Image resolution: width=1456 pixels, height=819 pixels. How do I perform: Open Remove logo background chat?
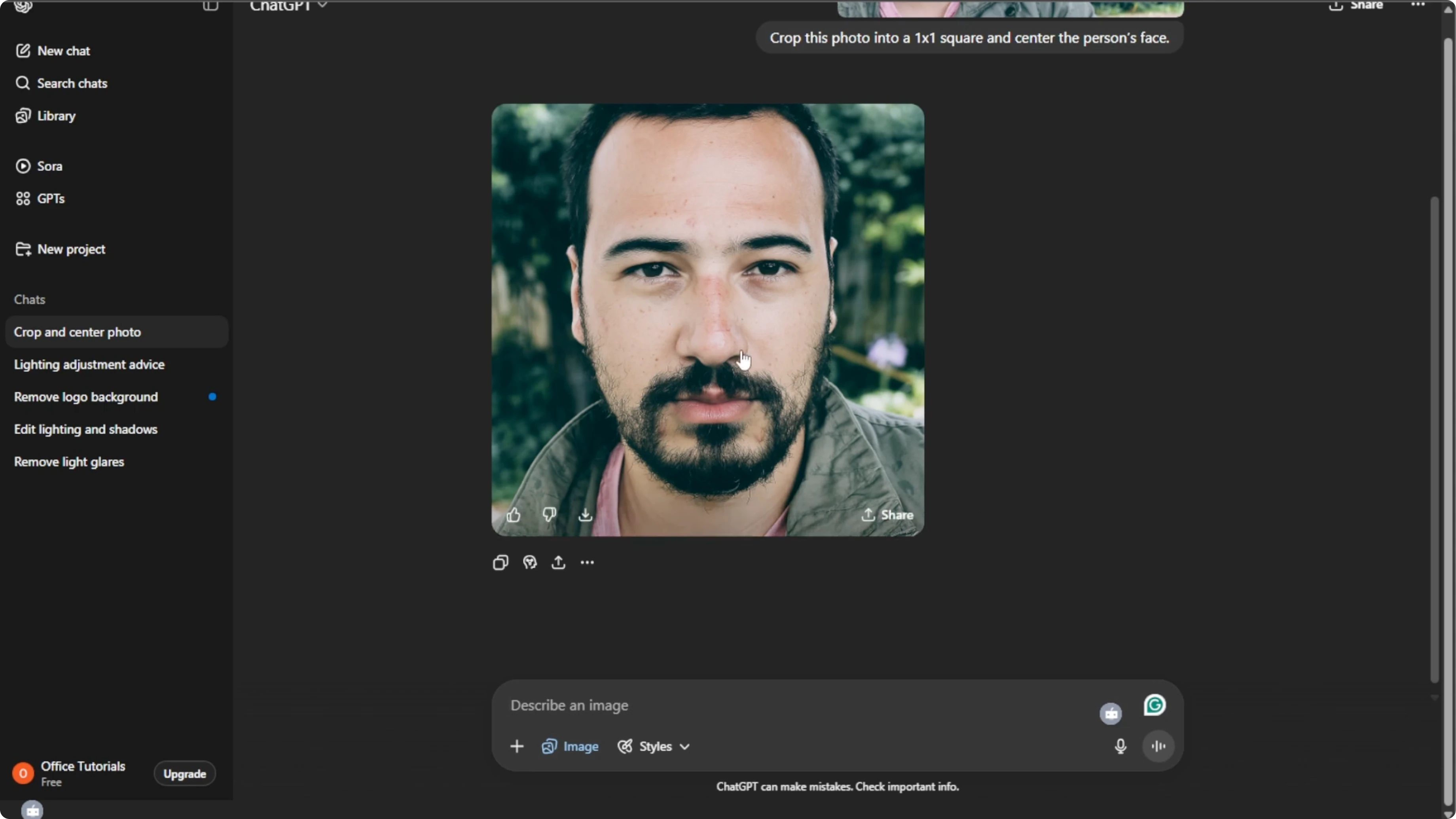tap(116, 397)
